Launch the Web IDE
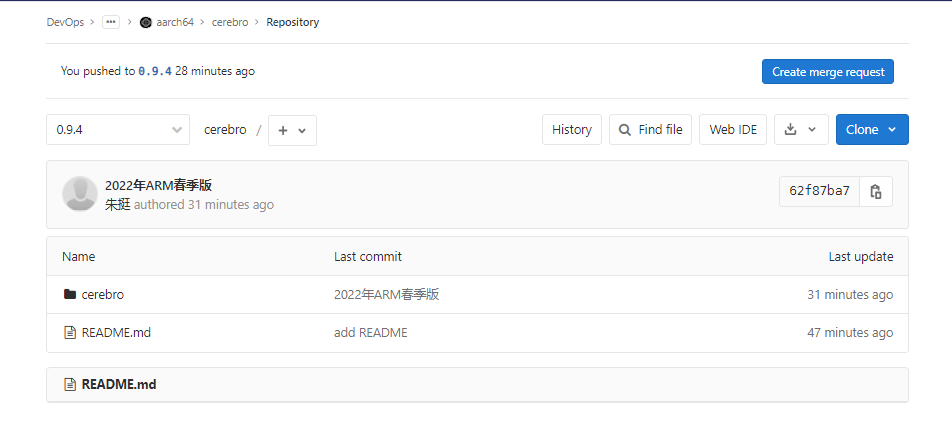952x423 pixels. 733,129
